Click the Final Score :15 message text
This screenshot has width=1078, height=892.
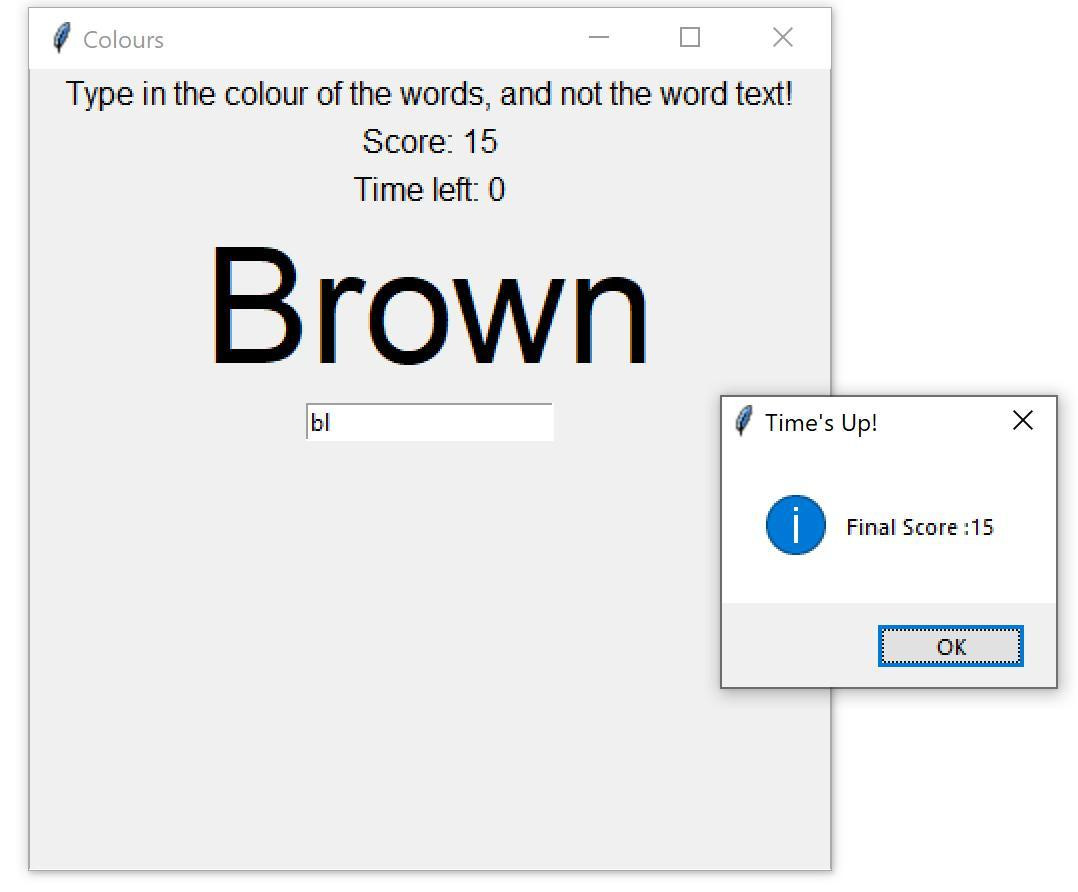[919, 527]
